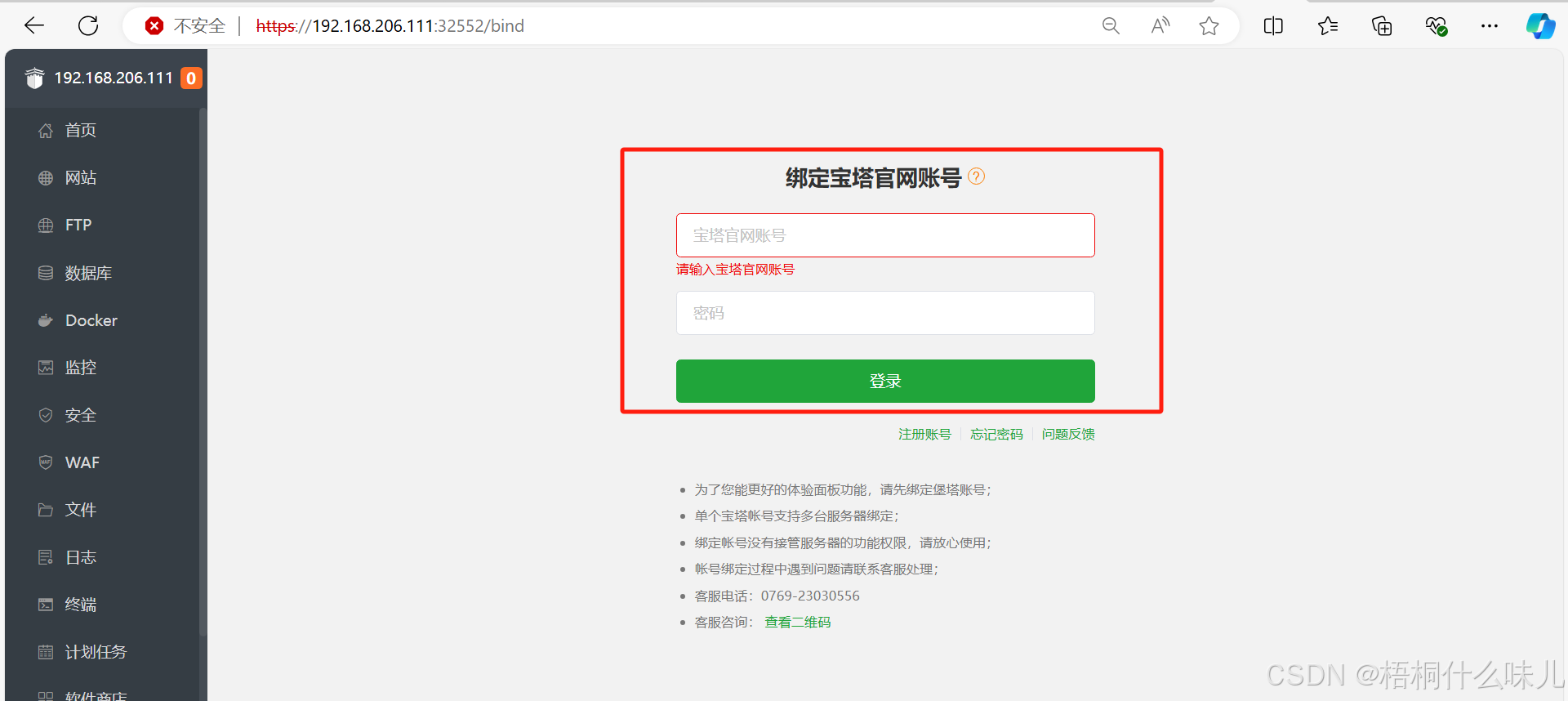Open the Collections icon
The width and height of the screenshot is (1568, 701).
click(x=1382, y=26)
